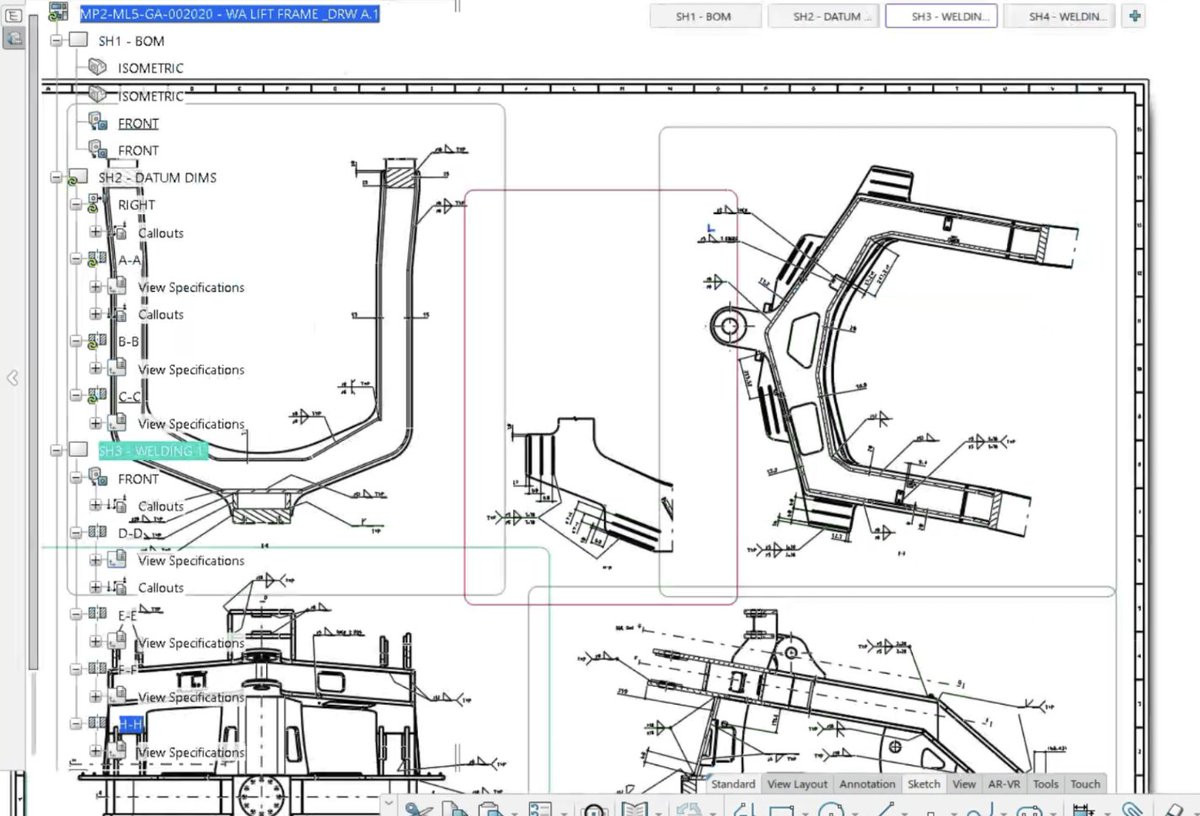
Task: Collapse the H-H section node
Action: [x=76, y=723]
